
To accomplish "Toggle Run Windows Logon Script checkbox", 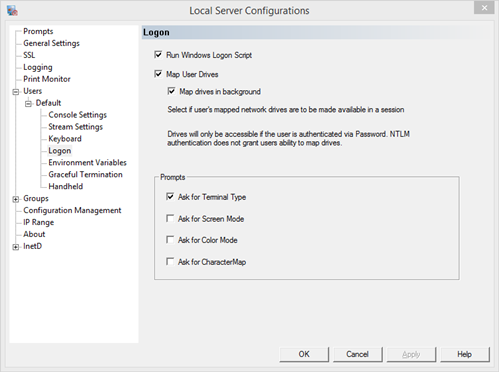I will (158, 55).
